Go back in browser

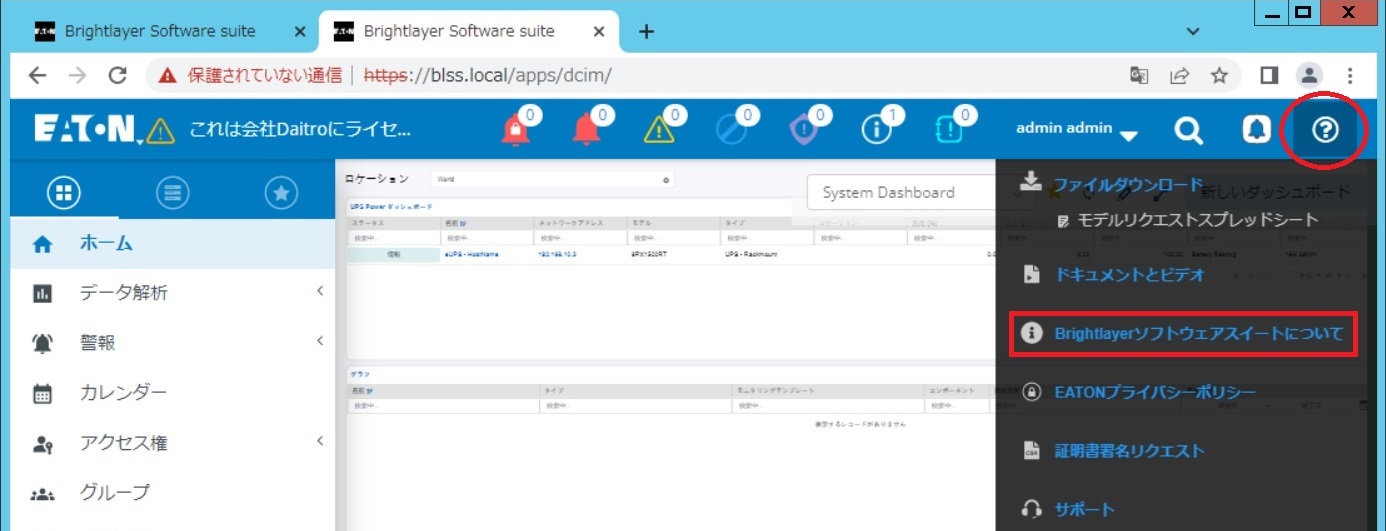point(37,75)
